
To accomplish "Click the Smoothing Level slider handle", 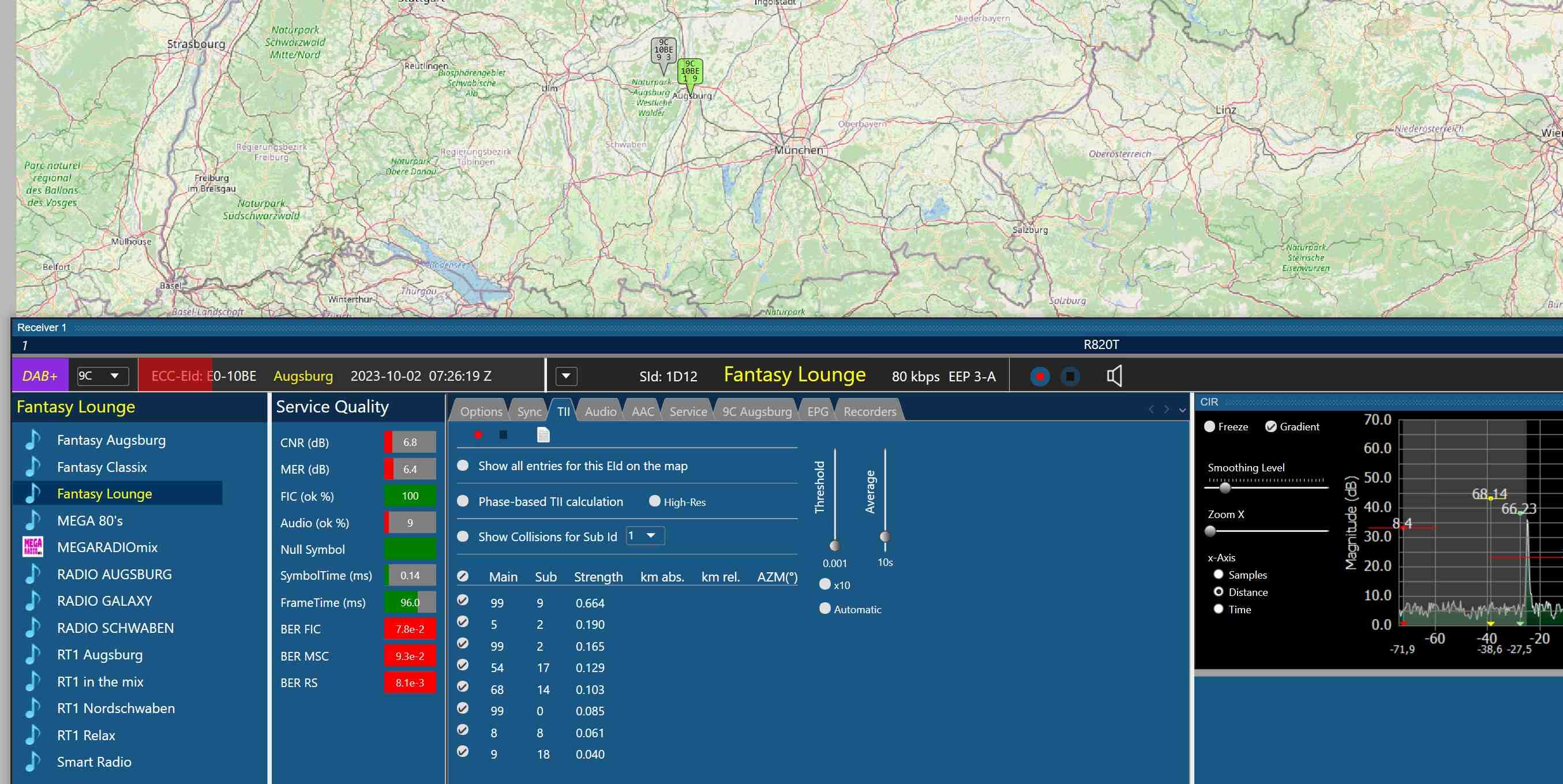I will 1225,487.
